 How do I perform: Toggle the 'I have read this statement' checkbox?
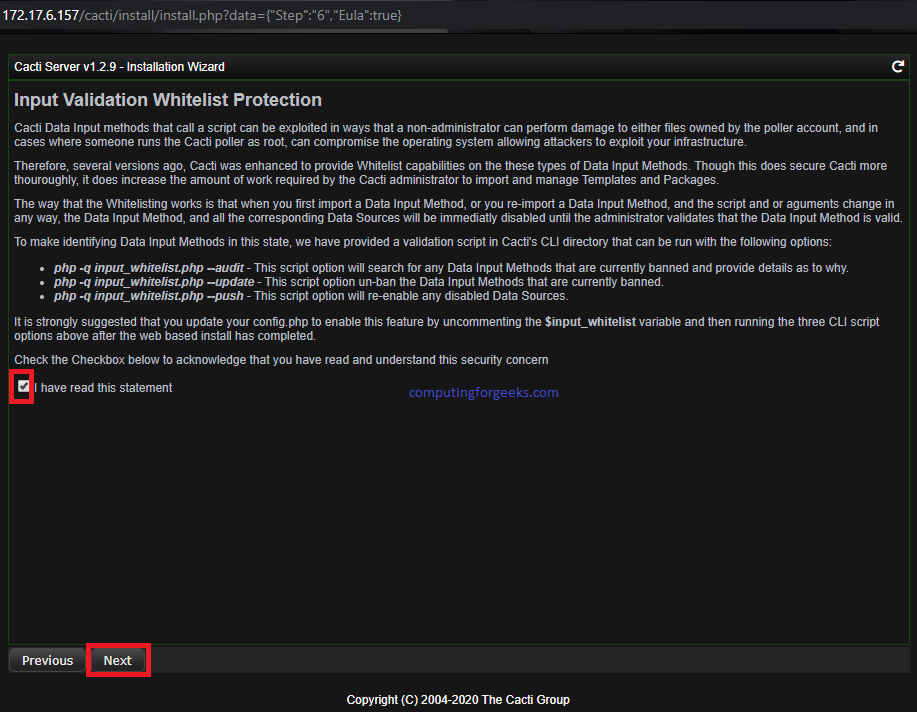(23, 386)
